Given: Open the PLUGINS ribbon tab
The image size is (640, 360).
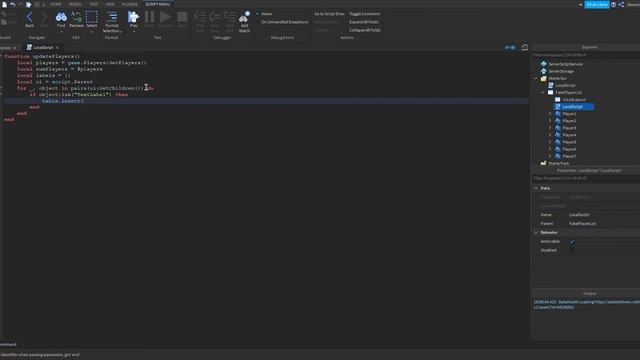Looking at the screenshot, I should [129, 4].
